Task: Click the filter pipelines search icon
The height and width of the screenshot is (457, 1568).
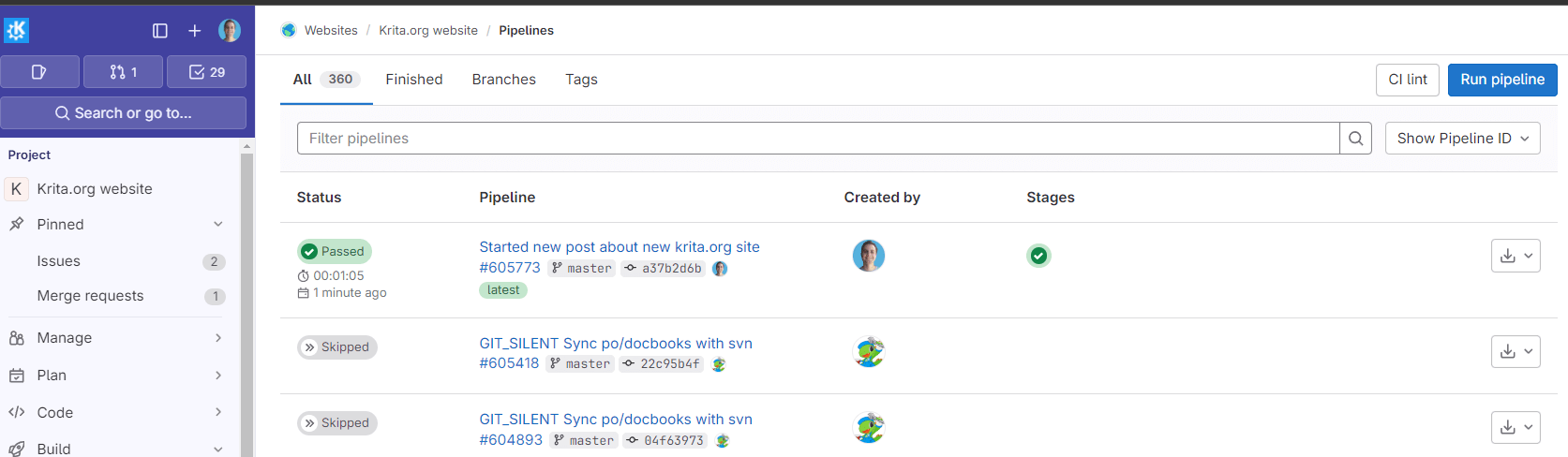Action: [x=1355, y=139]
